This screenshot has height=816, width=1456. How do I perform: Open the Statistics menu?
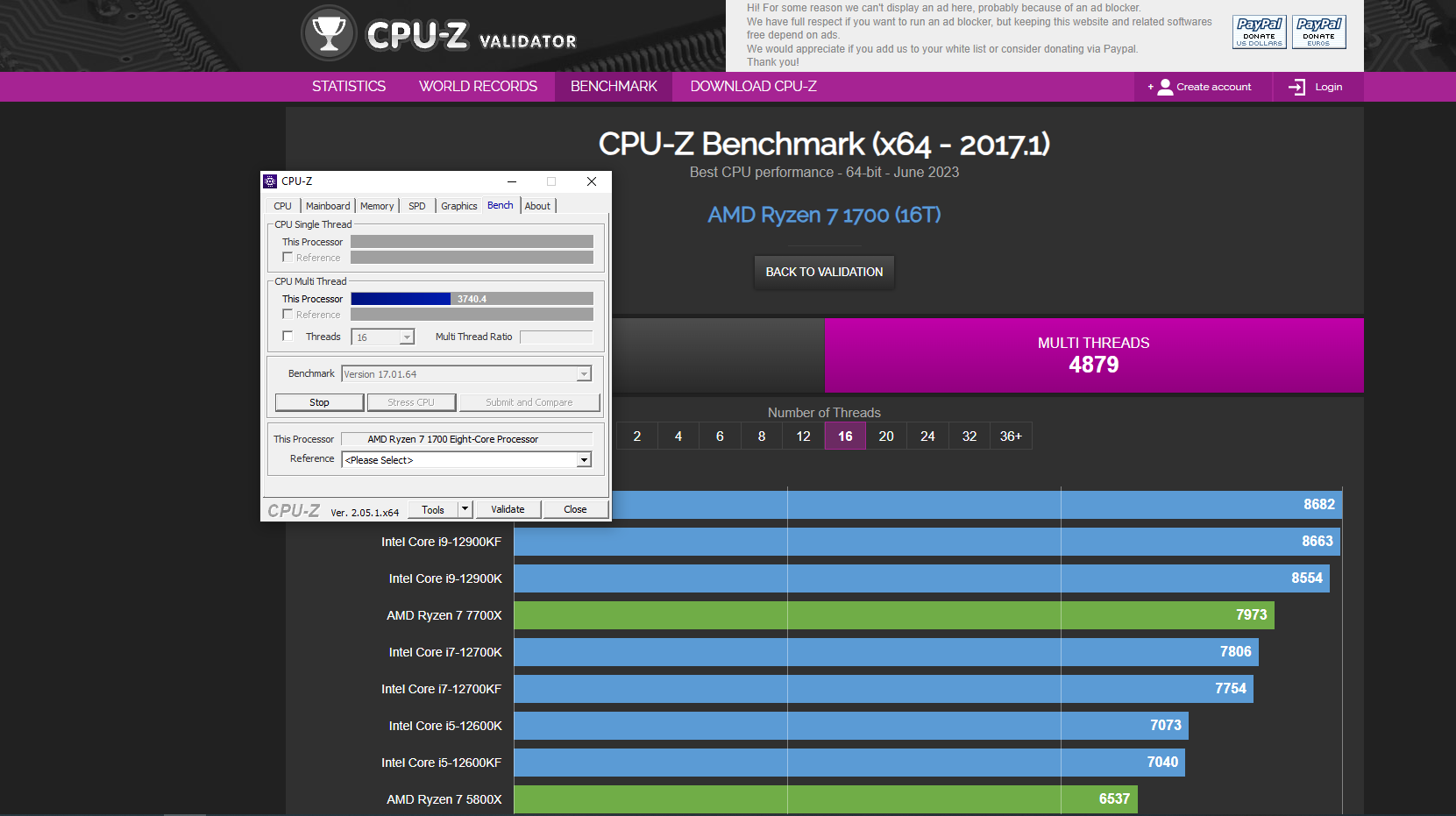(349, 86)
